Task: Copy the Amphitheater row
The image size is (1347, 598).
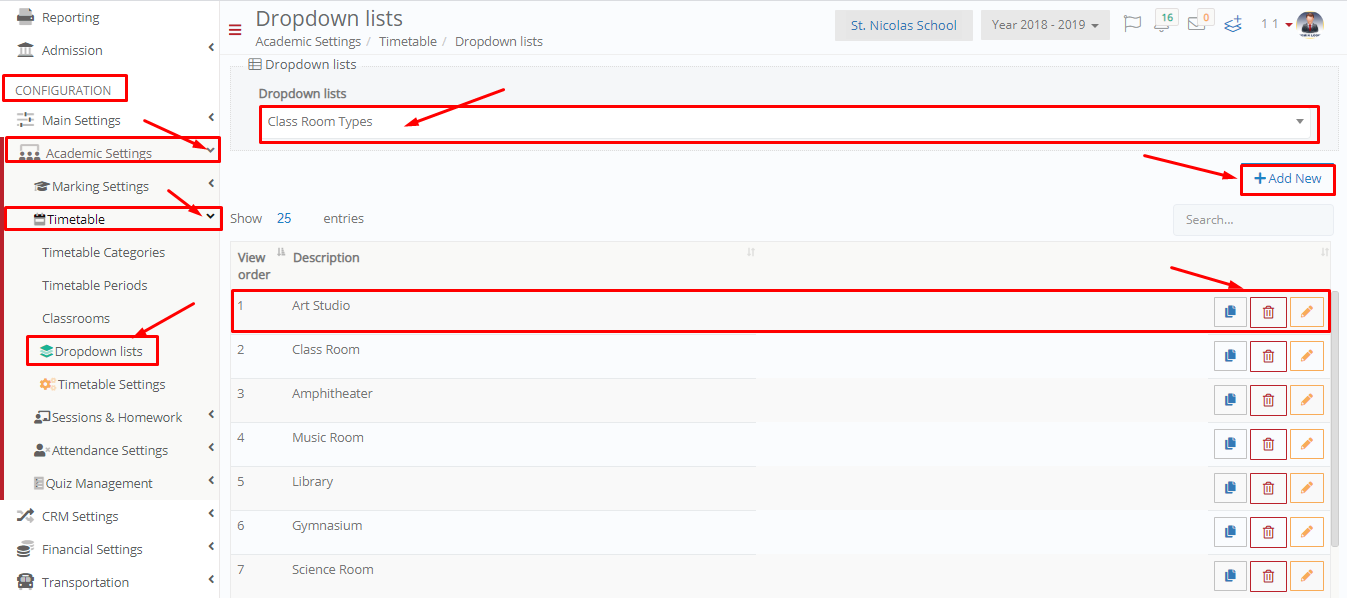Action: 1230,400
